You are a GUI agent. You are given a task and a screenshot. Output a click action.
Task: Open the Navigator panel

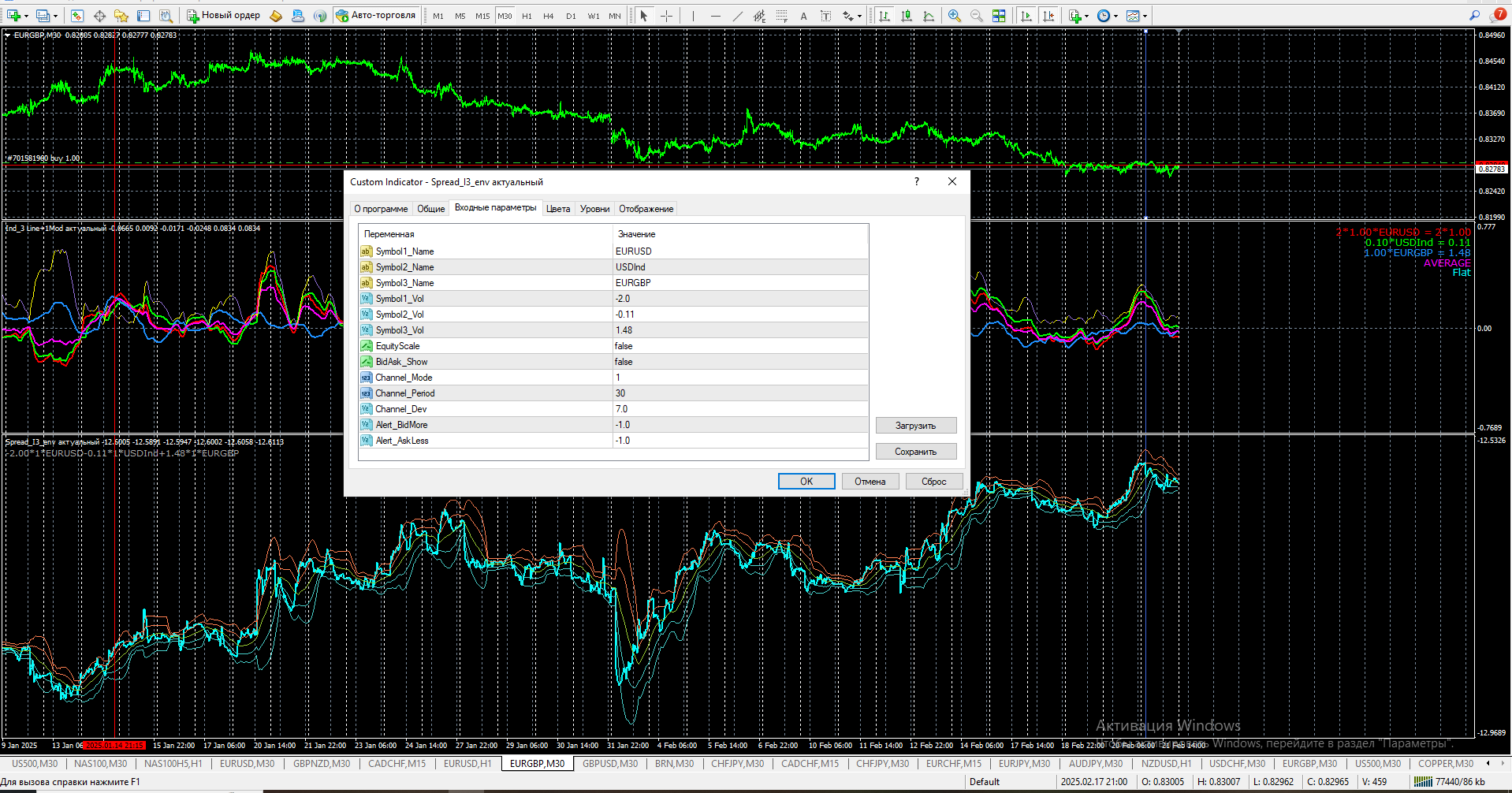pos(121,16)
